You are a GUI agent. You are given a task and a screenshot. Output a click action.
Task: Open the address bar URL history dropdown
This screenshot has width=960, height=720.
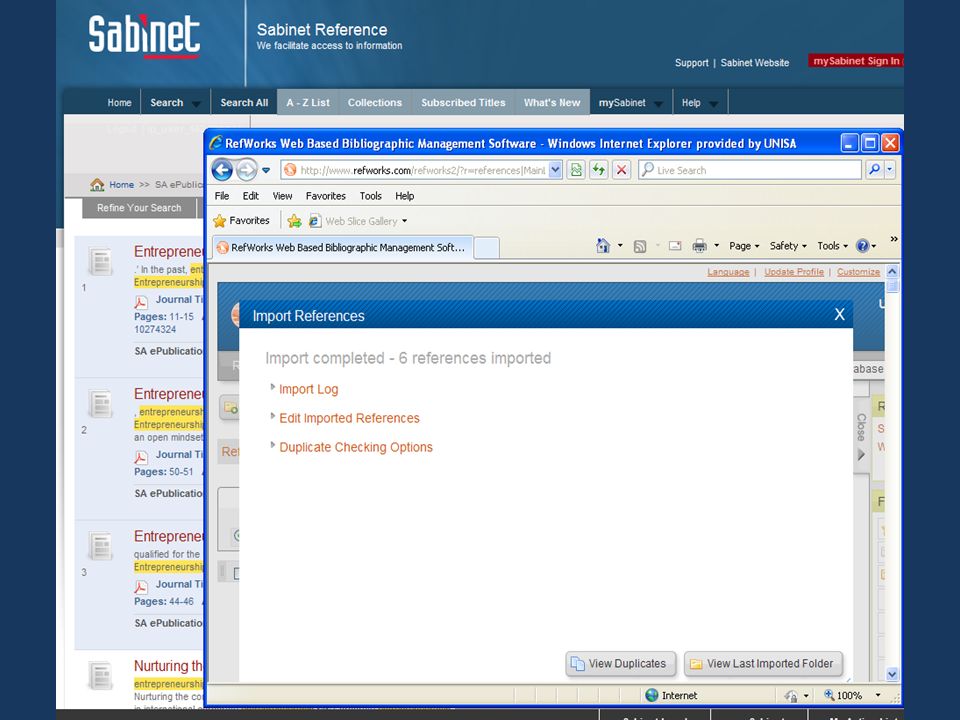(x=555, y=170)
